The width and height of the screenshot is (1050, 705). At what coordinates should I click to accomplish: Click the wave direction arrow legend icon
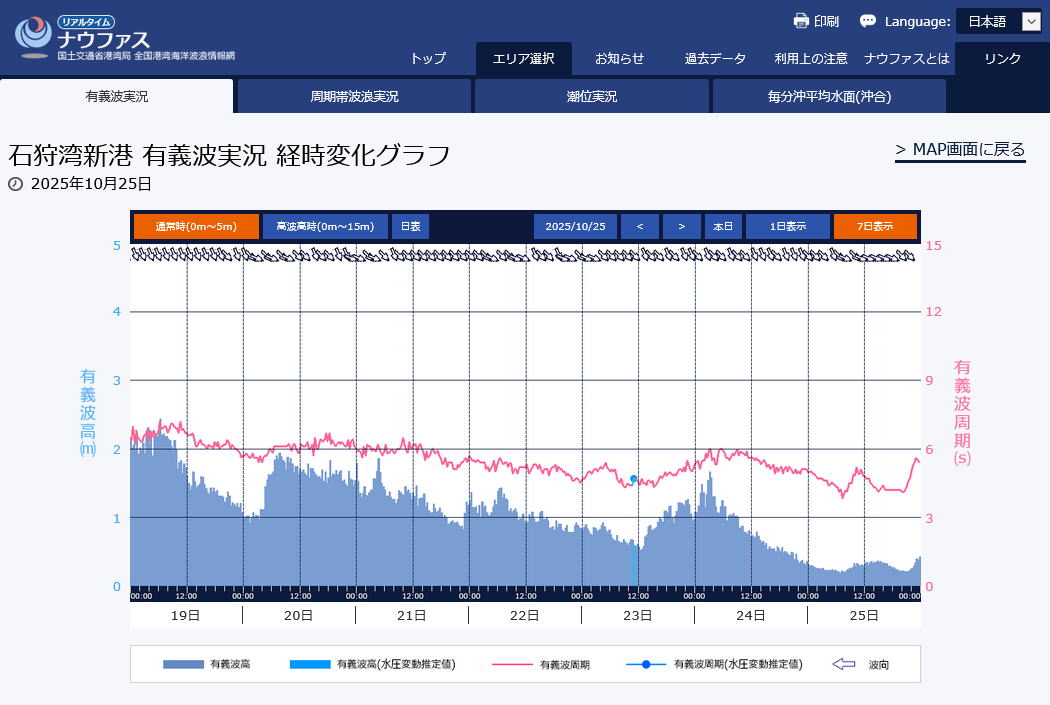[x=845, y=664]
